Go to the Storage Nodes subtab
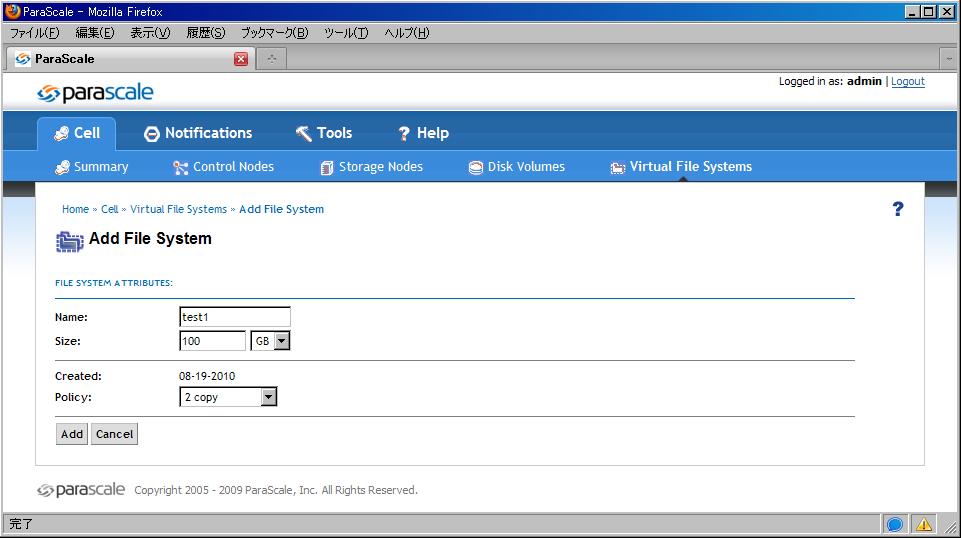Image resolution: width=961 pixels, height=538 pixels. pyautogui.click(x=371, y=167)
